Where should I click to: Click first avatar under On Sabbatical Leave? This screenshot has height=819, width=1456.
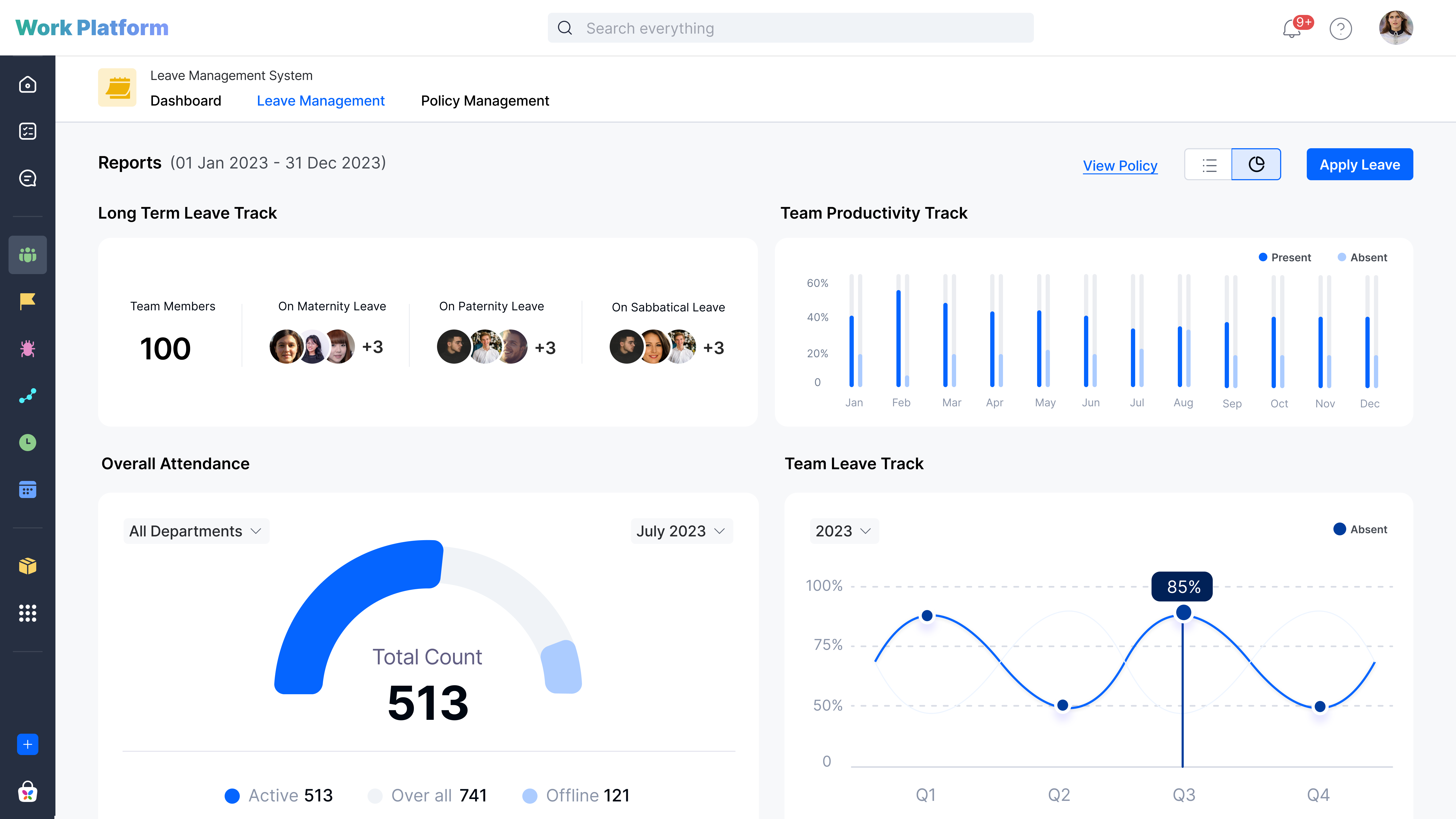(x=626, y=347)
